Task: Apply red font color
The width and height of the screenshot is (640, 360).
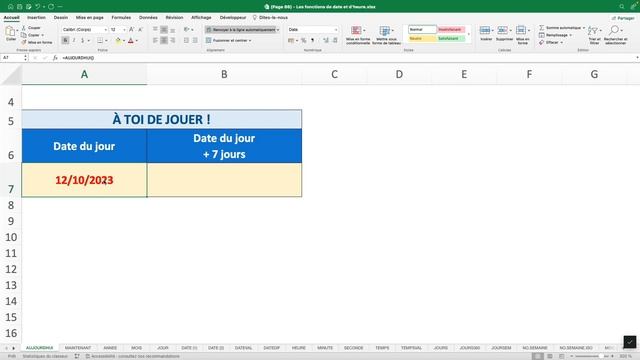Action: pos(131,40)
